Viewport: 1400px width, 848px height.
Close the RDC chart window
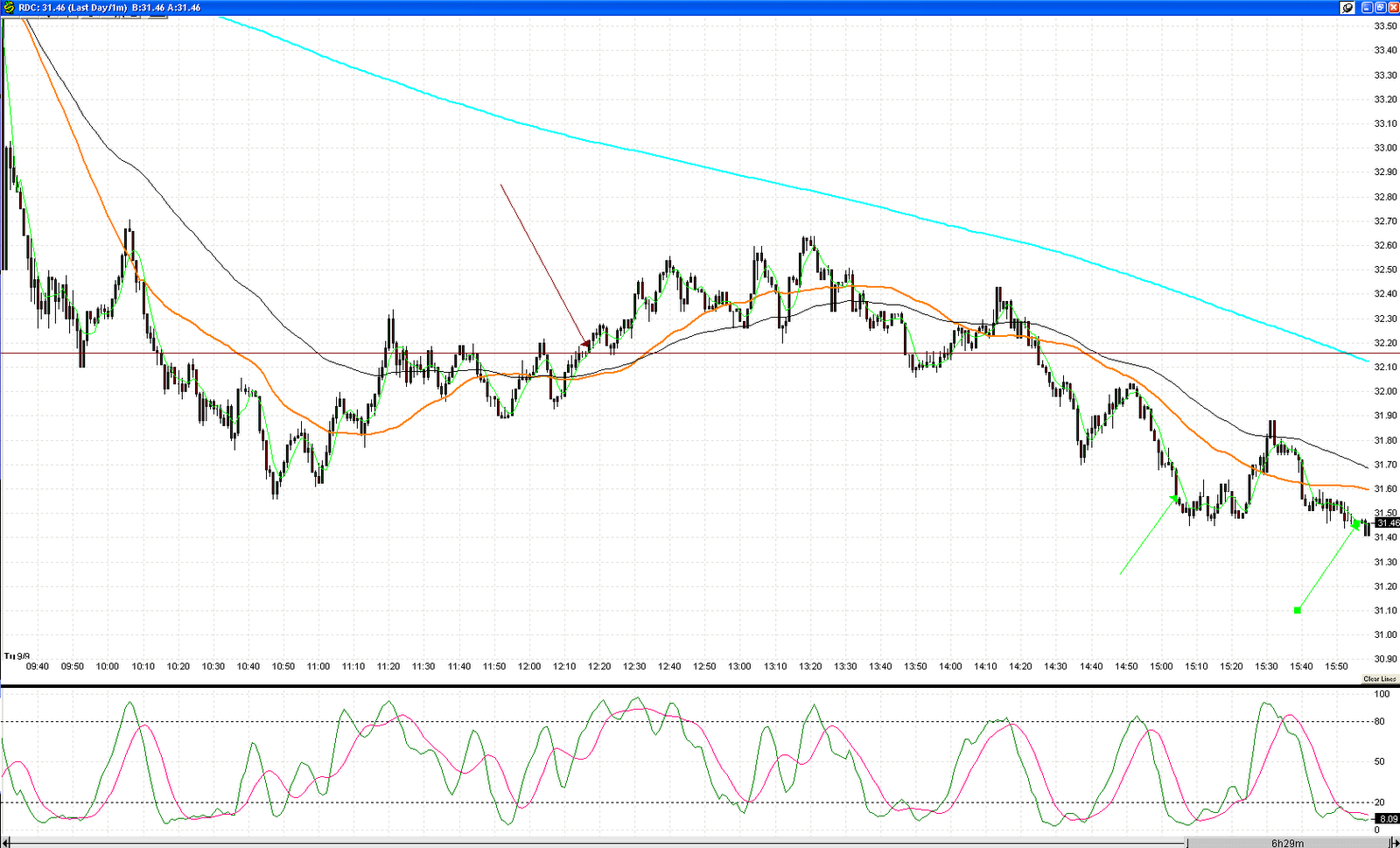pyautogui.click(x=1393, y=7)
